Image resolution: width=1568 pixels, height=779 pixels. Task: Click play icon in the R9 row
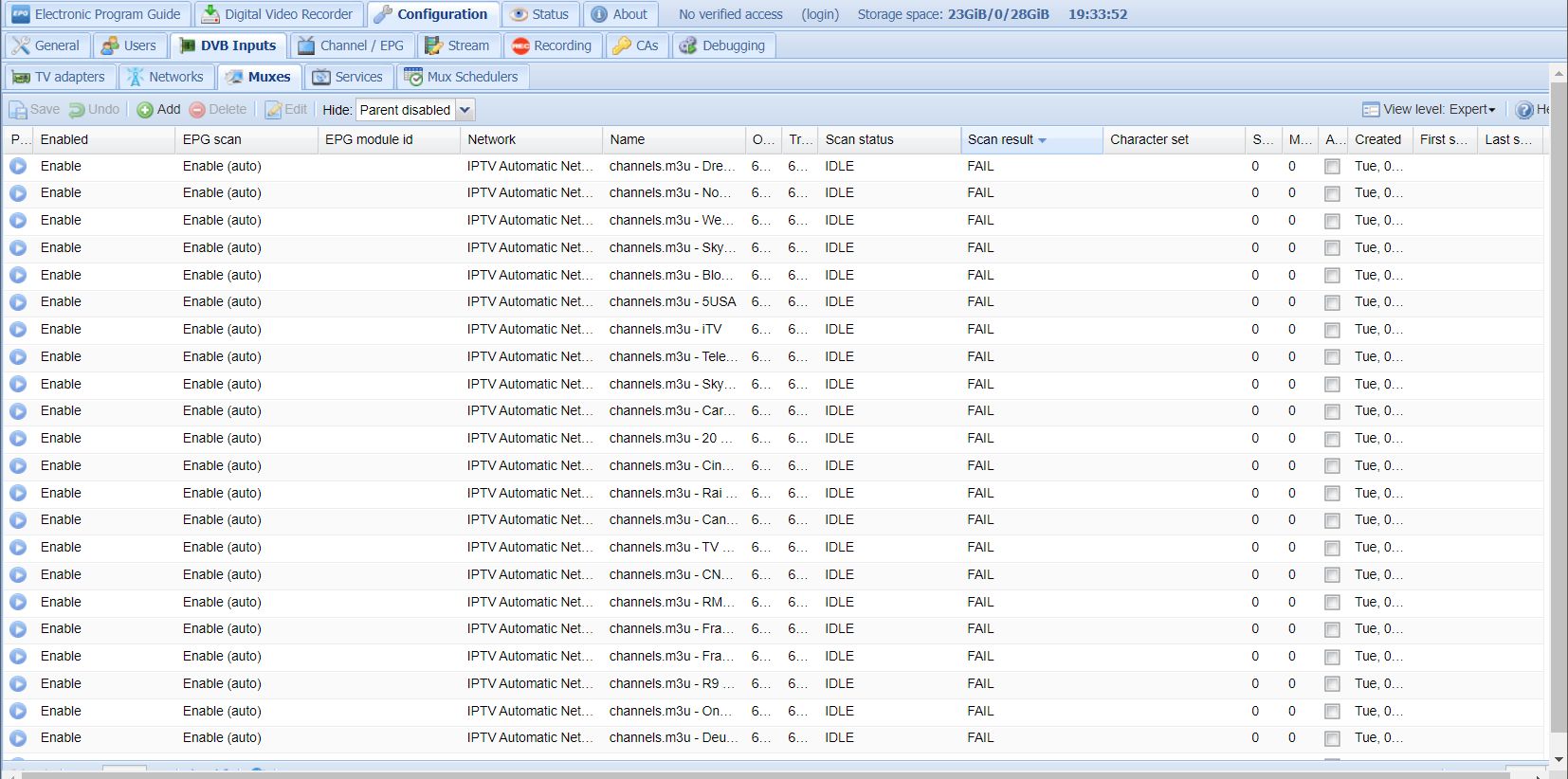[18, 684]
